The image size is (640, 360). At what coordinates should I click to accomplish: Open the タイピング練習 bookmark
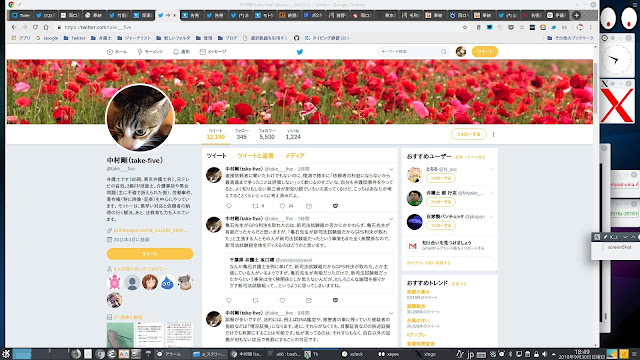point(327,38)
